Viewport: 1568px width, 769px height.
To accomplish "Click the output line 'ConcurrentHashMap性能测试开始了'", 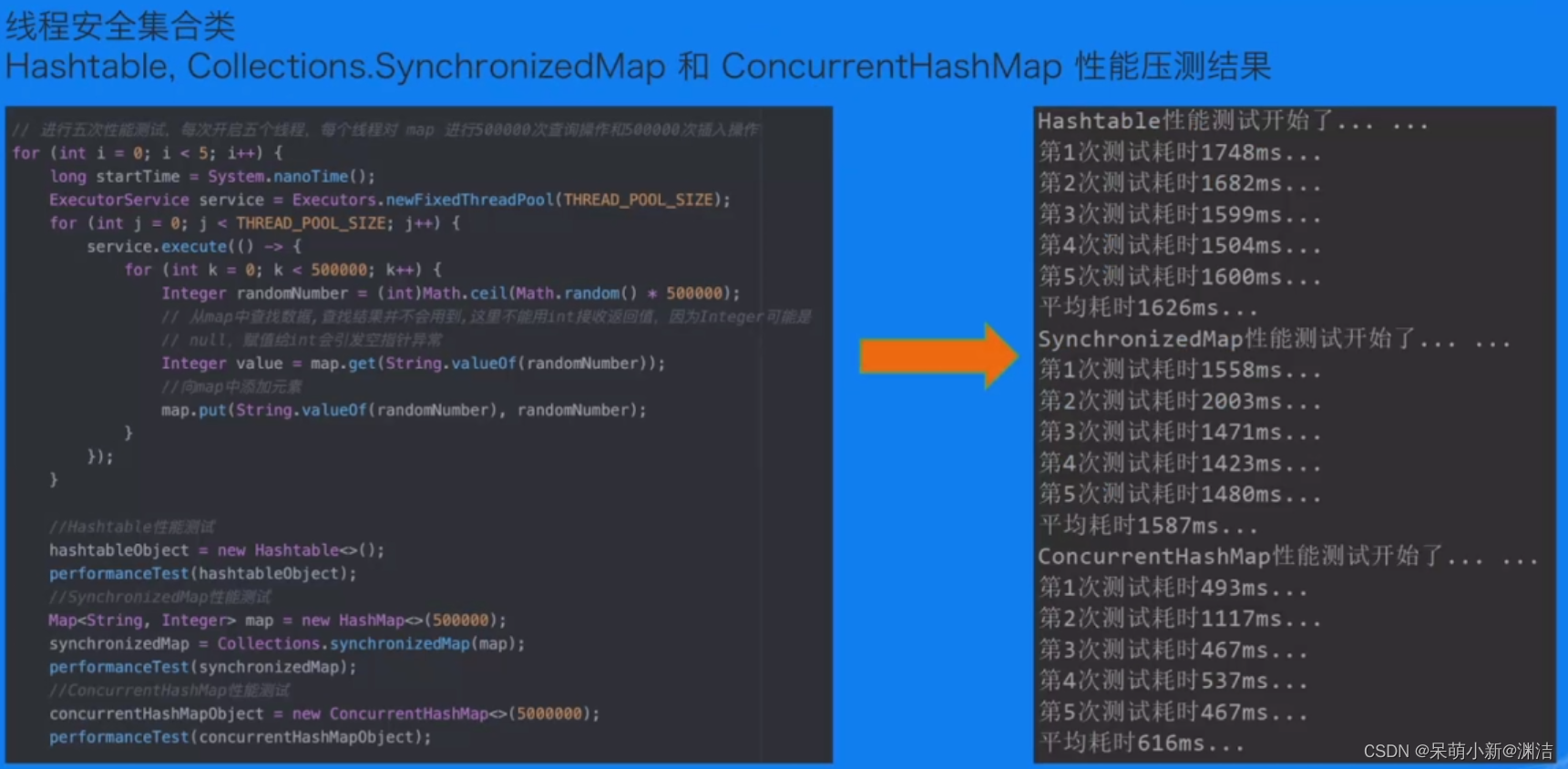I will (1287, 557).
